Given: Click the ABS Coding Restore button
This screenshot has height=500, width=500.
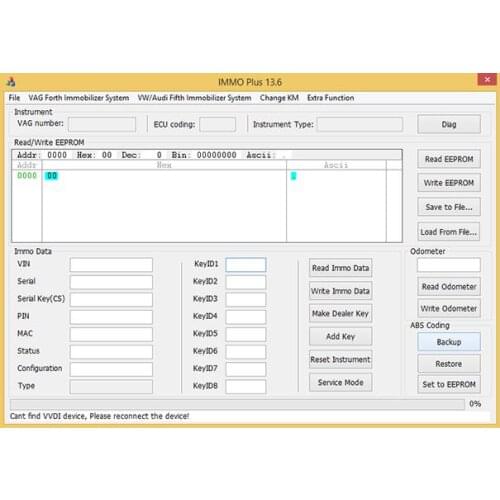Looking at the screenshot, I should coord(449,364).
